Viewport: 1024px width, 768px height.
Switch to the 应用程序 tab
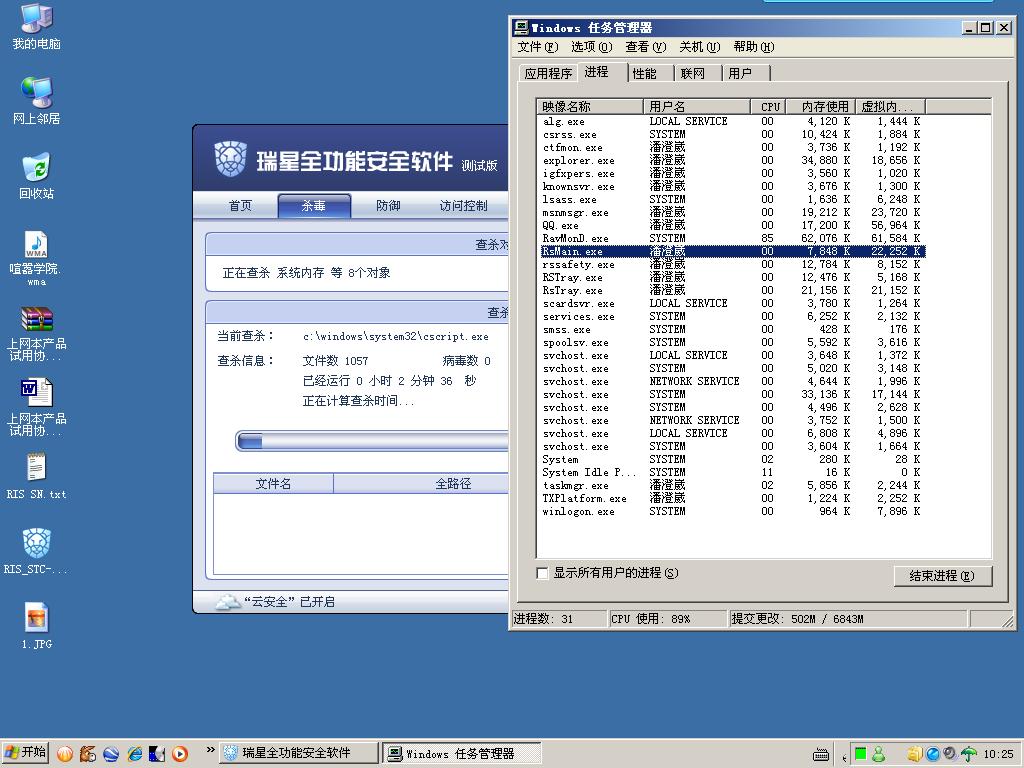(548, 73)
